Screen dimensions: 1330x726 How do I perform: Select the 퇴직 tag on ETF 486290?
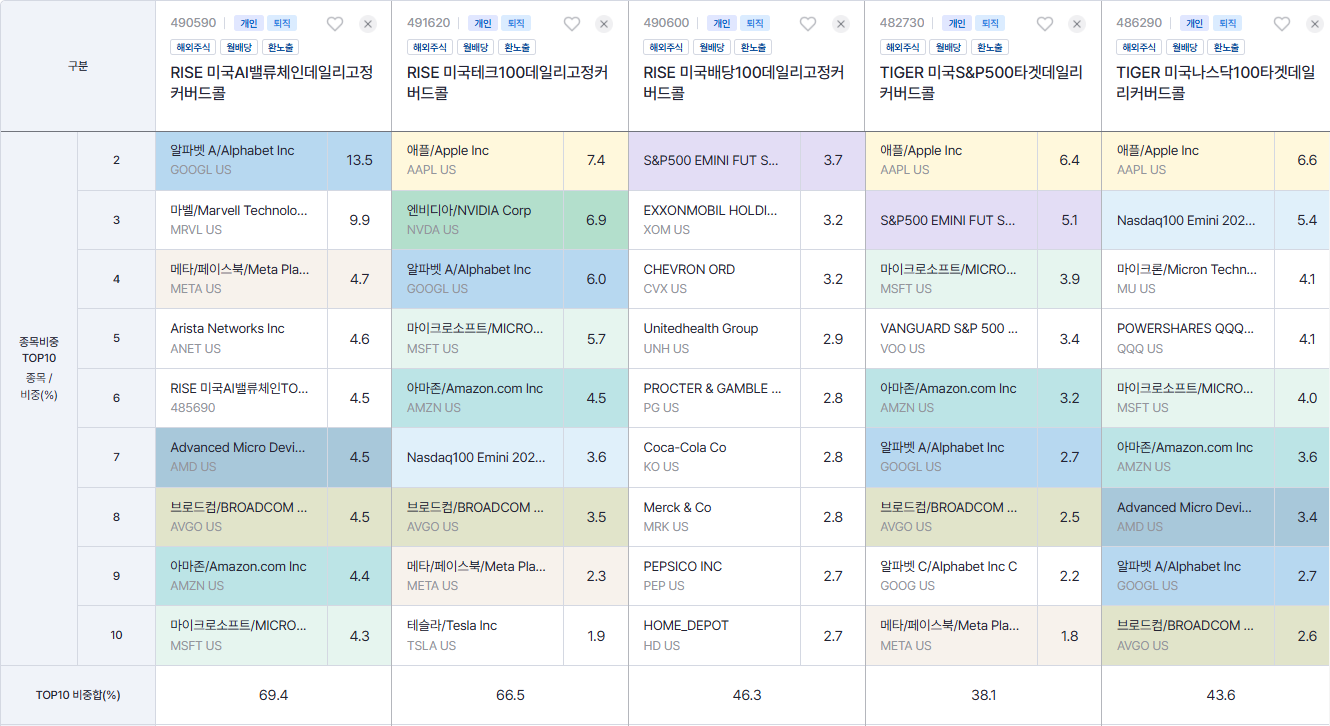click(x=1226, y=23)
